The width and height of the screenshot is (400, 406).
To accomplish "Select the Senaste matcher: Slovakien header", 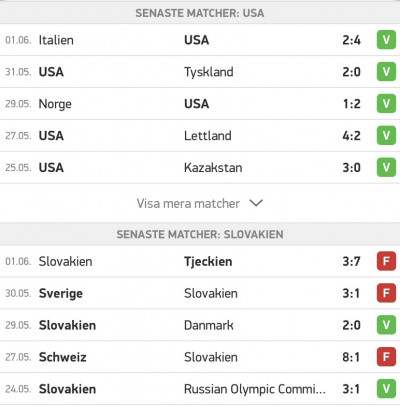I will [x=200, y=234].
